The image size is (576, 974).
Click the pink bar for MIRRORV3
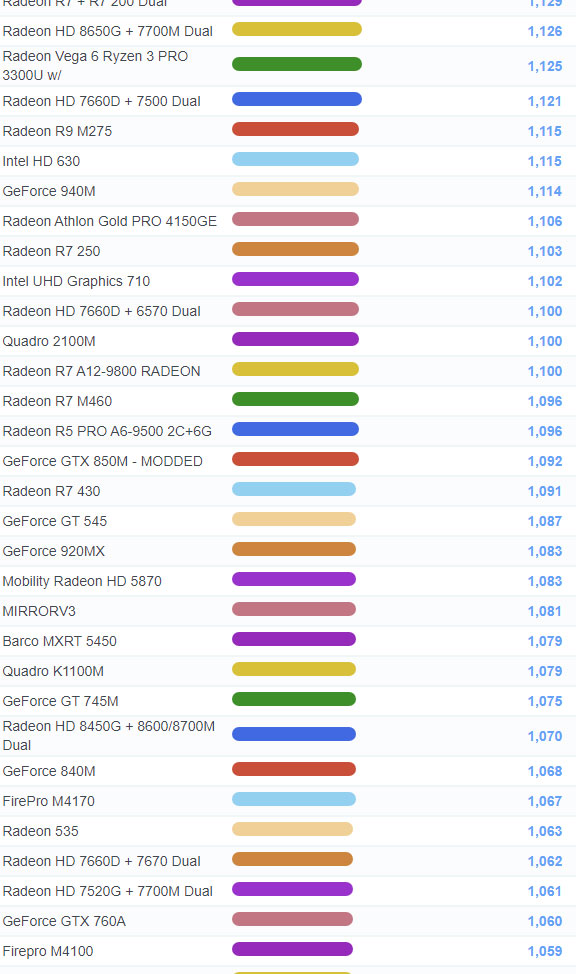pos(294,609)
